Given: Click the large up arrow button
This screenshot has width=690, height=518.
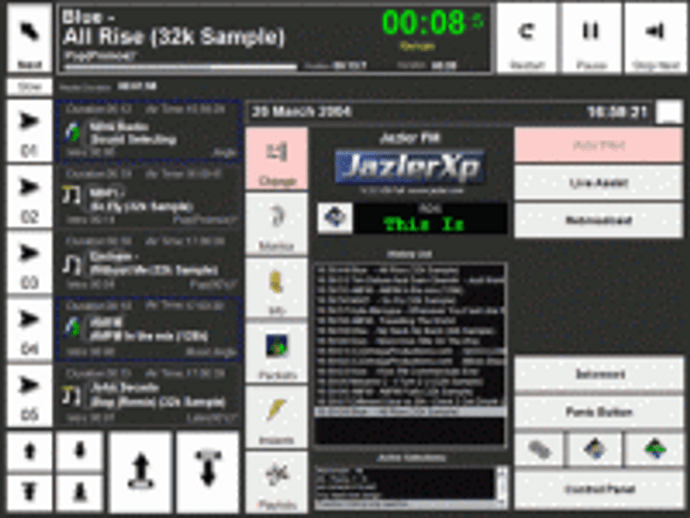Looking at the screenshot, I should pyautogui.click(x=140, y=472).
